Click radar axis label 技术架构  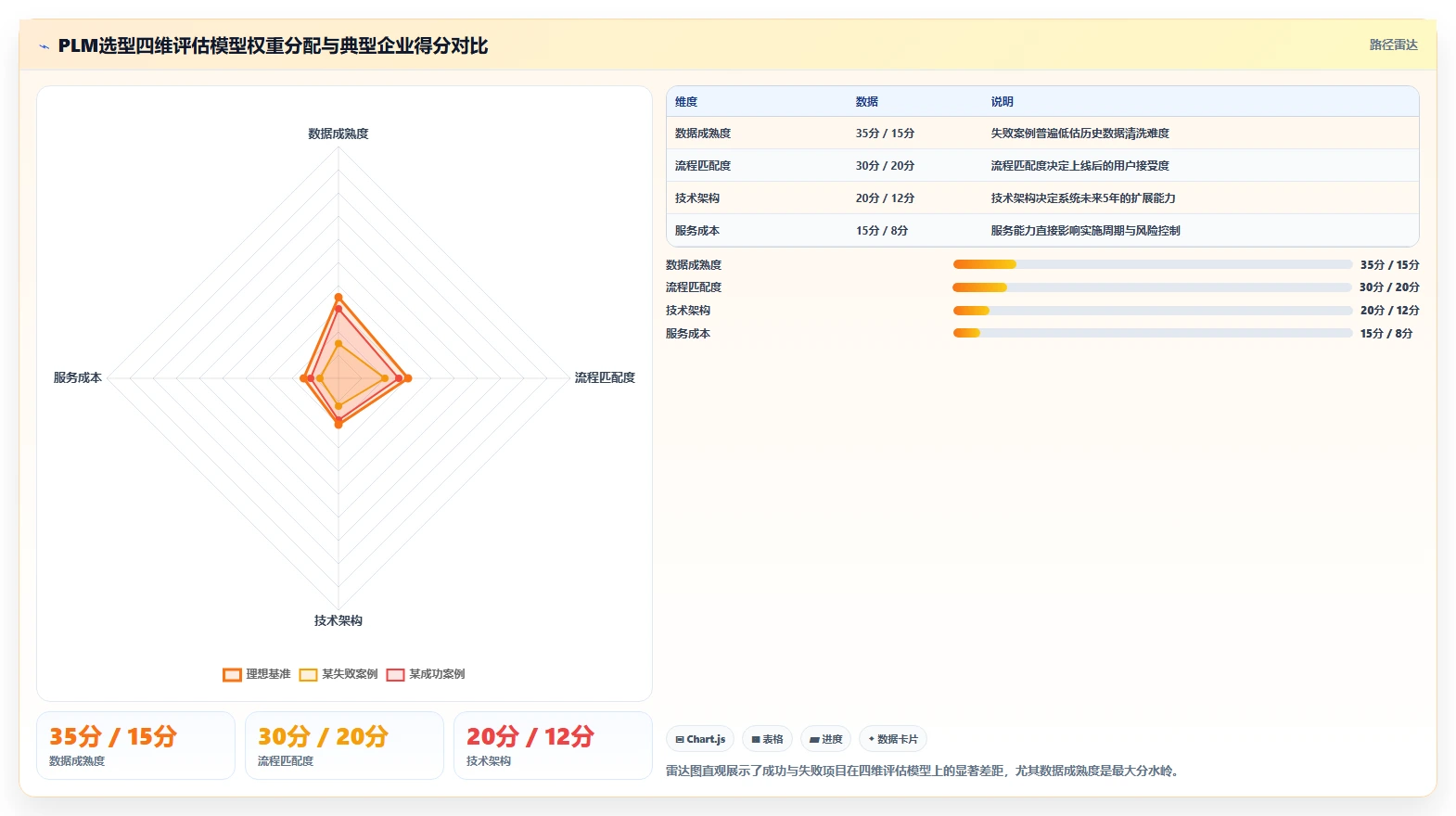click(338, 620)
